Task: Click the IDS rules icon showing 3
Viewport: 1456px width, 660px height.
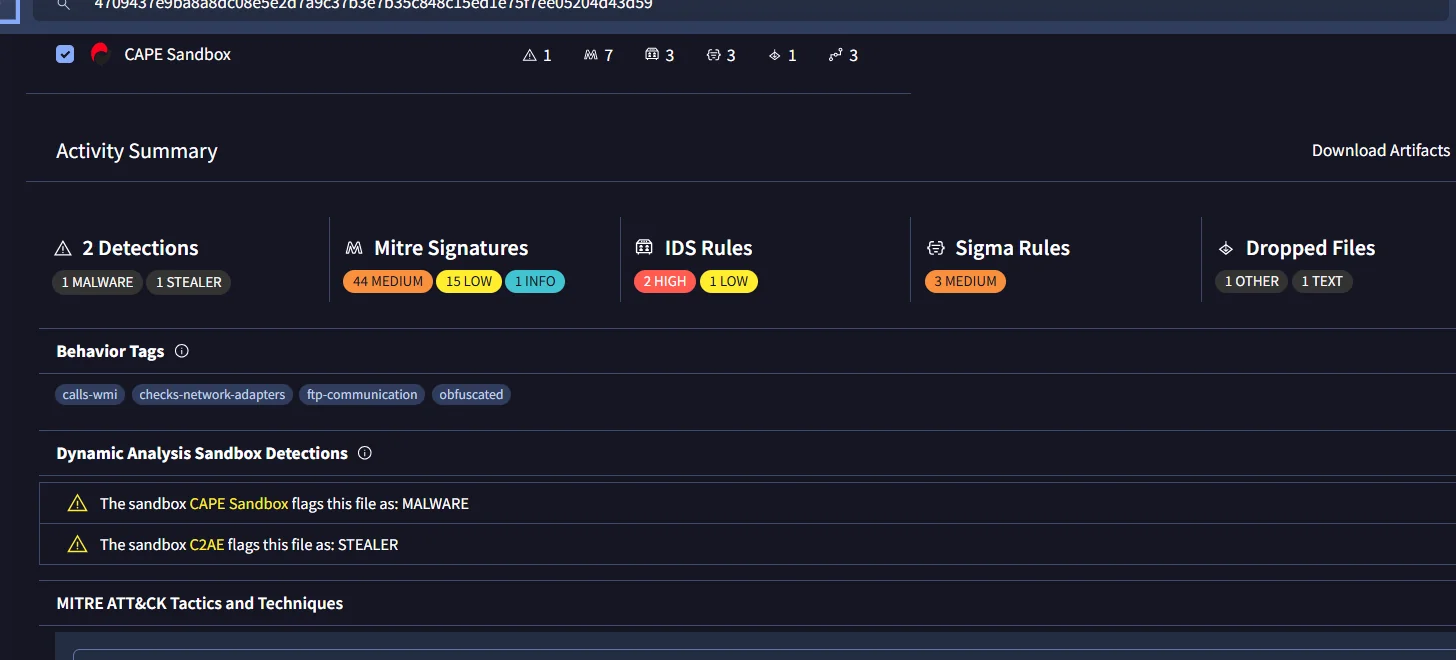Action: coord(652,55)
